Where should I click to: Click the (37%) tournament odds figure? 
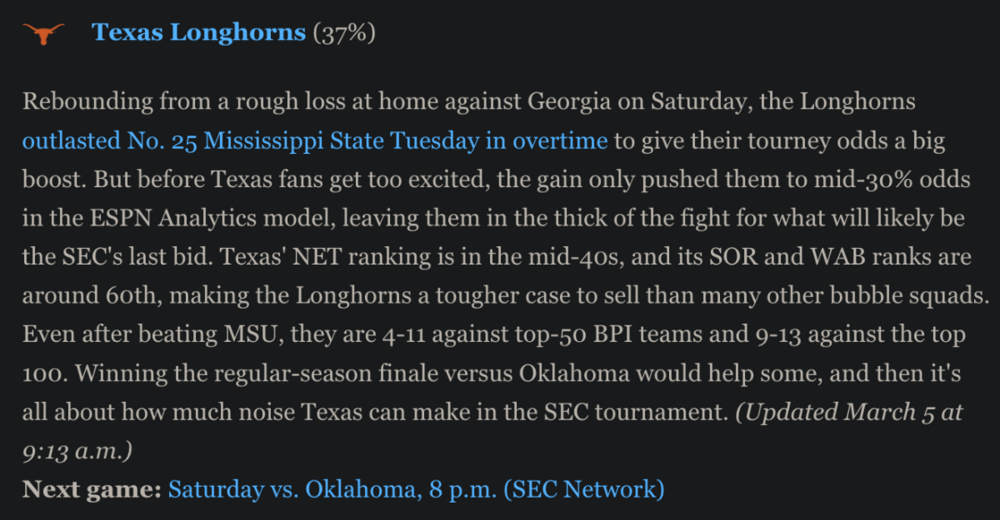click(x=344, y=33)
